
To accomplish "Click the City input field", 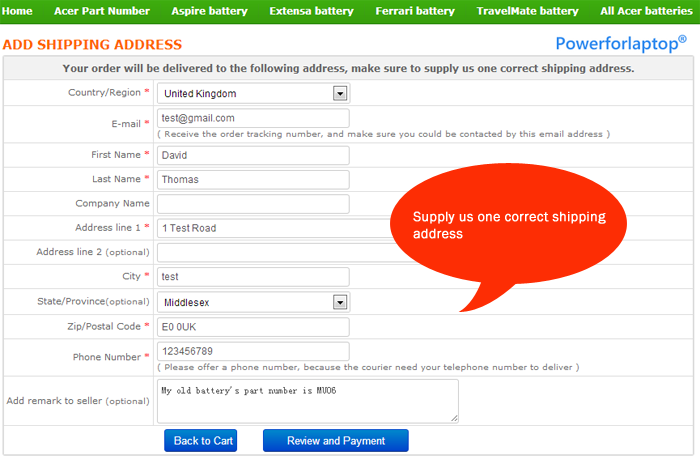I will tap(252, 277).
